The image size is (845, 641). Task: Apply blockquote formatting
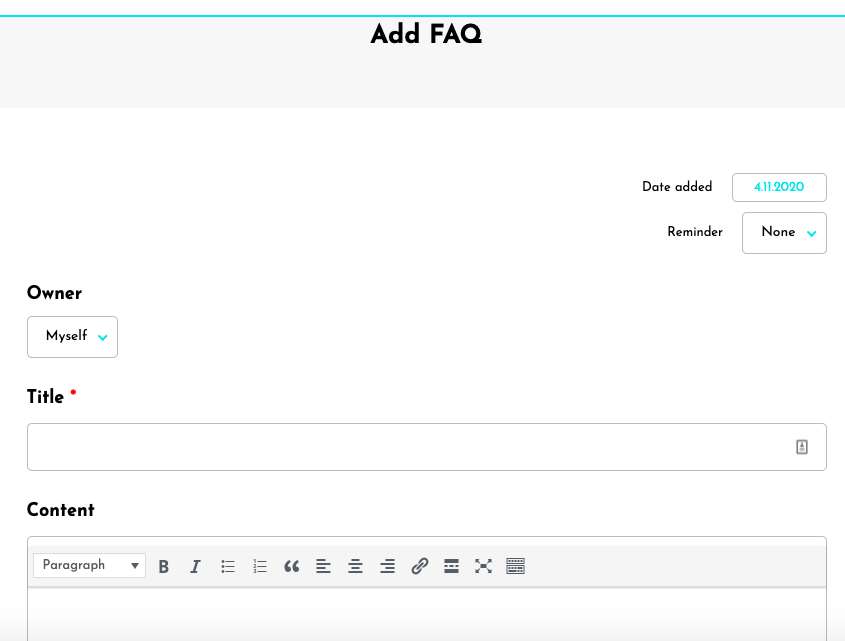292,566
